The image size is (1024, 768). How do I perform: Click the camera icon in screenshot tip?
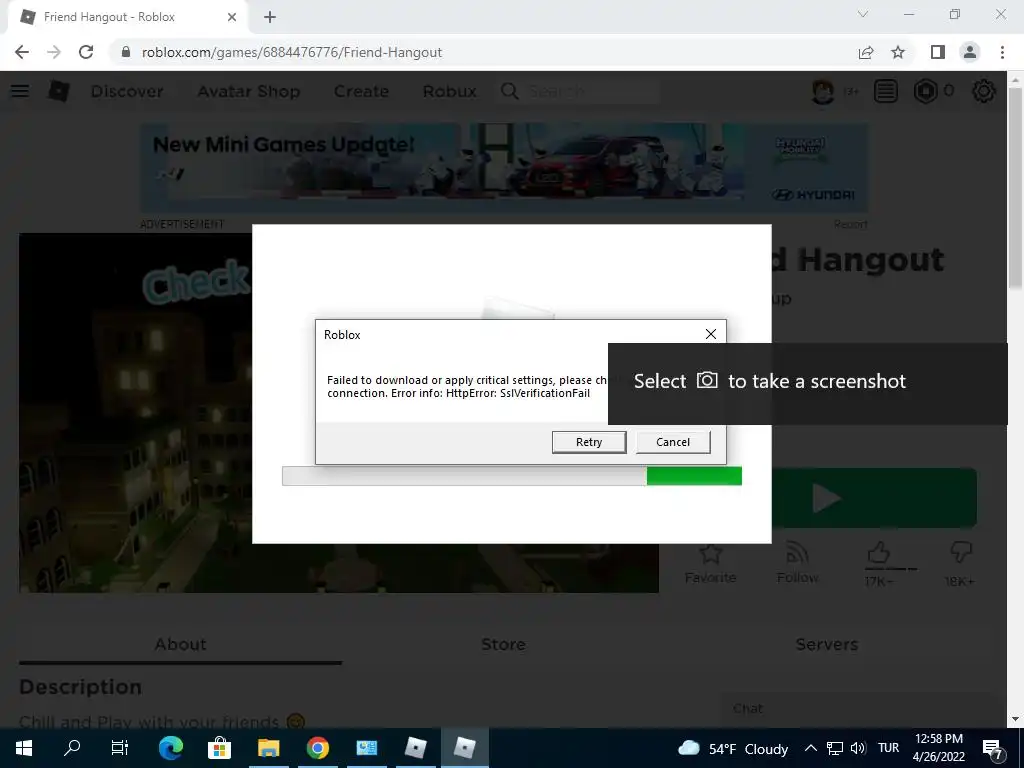(x=707, y=380)
